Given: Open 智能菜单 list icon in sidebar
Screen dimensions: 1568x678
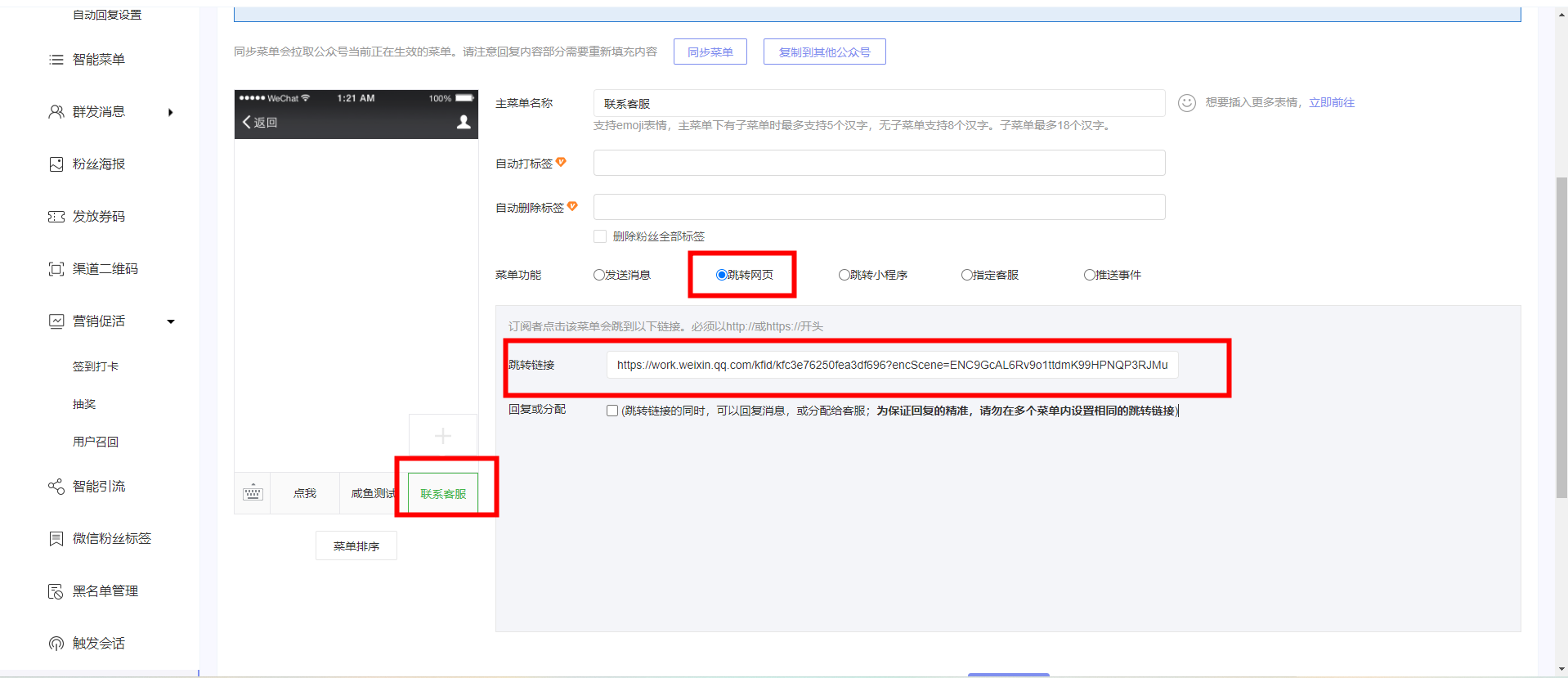Looking at the screenshot, I should point(56,60).
